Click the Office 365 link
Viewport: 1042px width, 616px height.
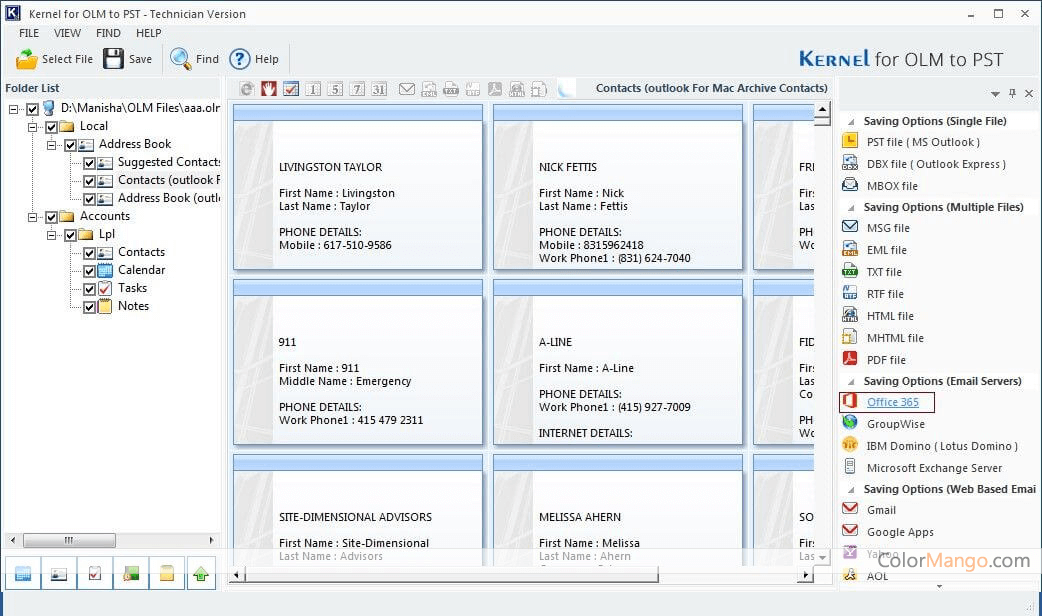coord(892,402)
